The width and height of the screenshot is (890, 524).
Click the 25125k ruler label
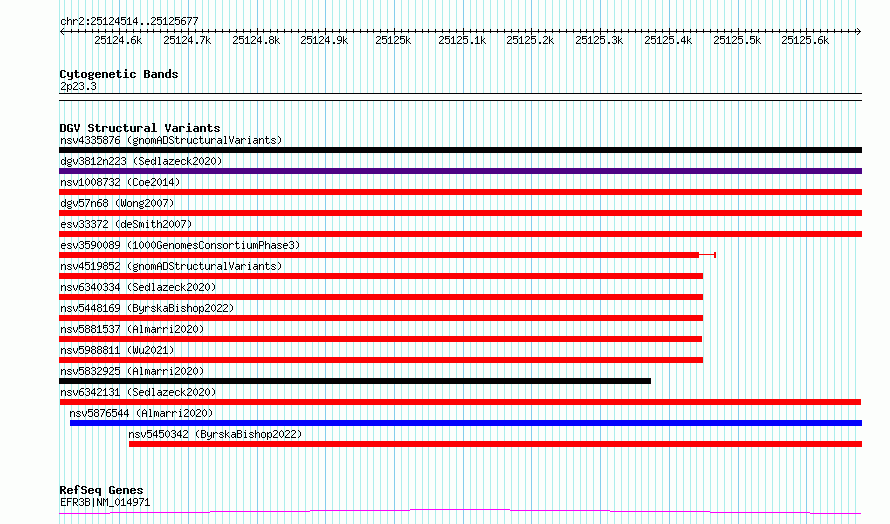coord(393,40)
